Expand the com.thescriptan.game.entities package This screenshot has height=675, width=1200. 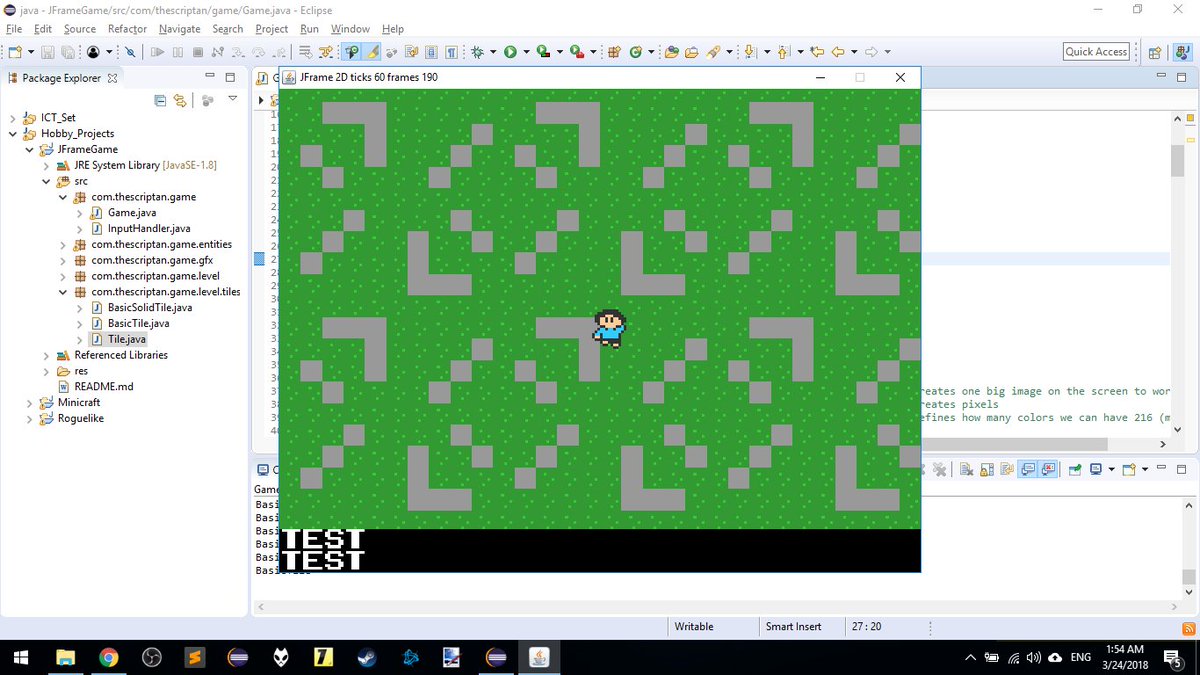[x=64, y=245]
